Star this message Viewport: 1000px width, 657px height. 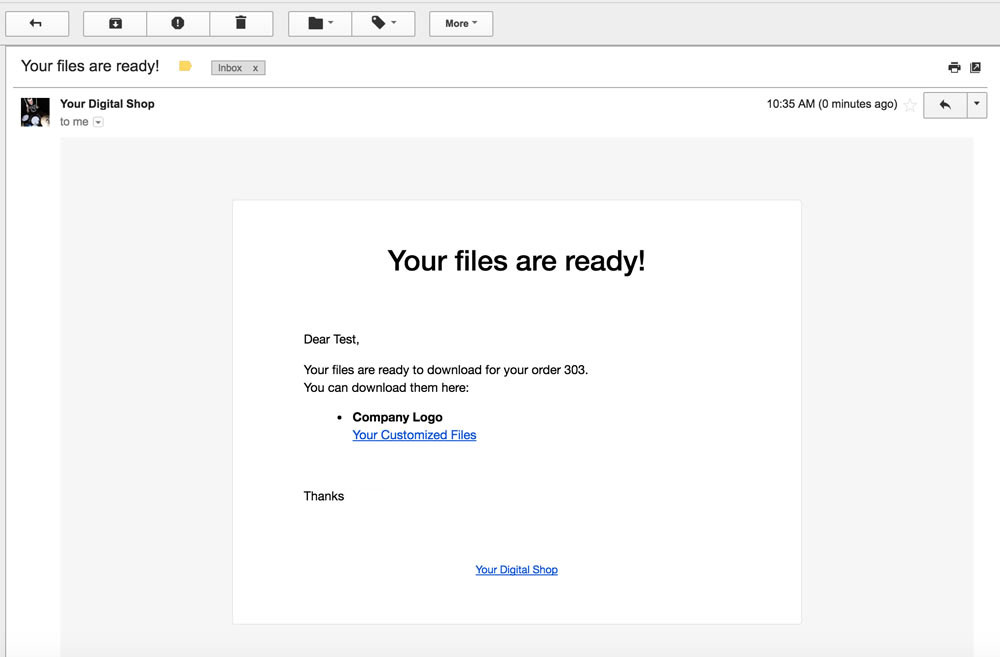(x=910, y=105)
